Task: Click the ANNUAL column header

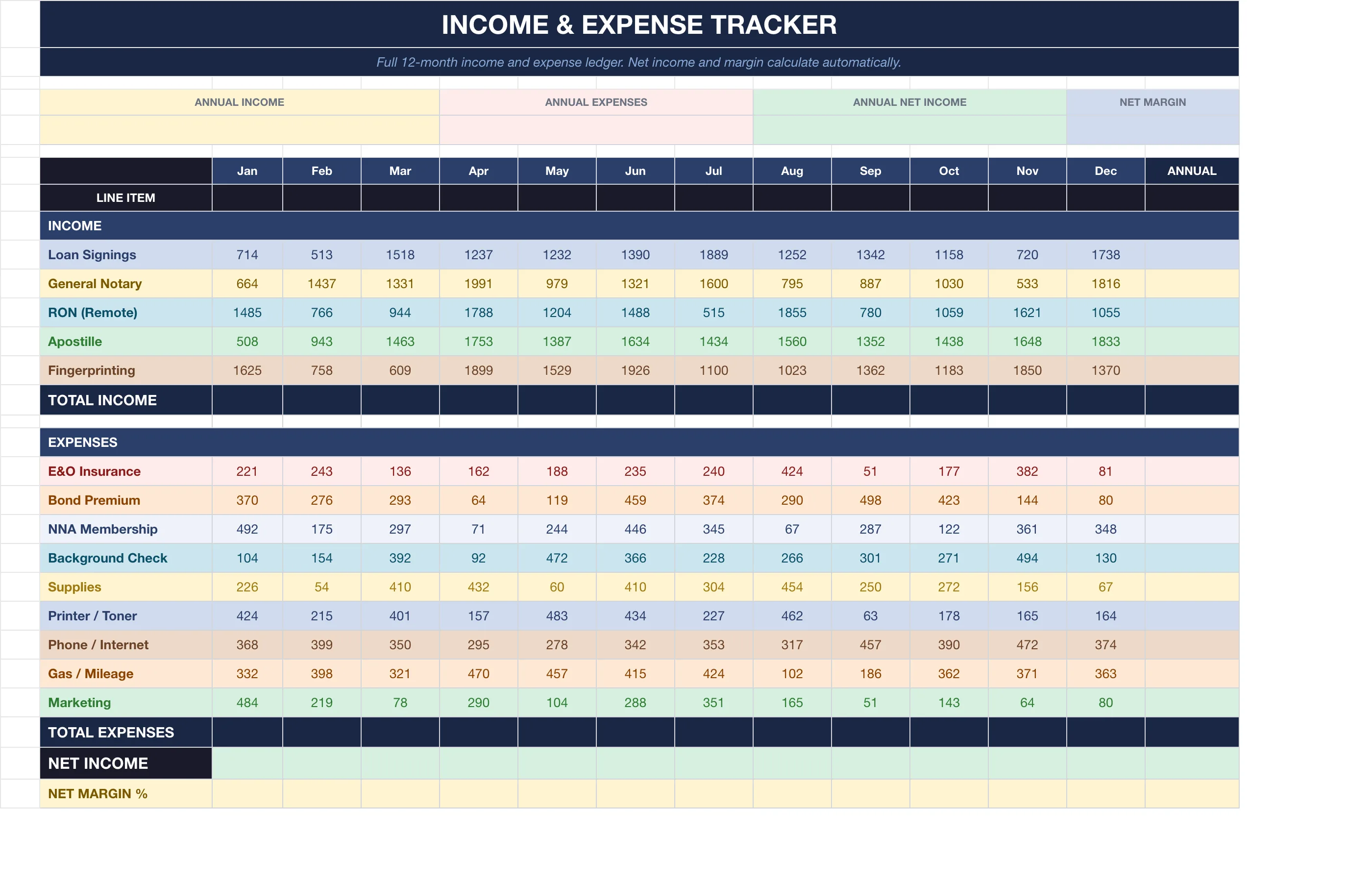Action: click(1192, 171)
